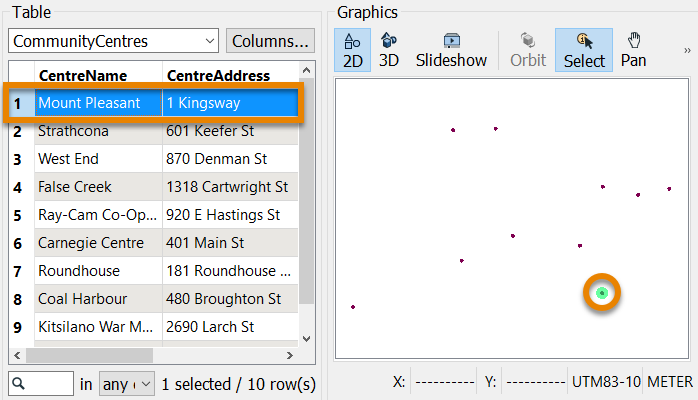This screenshot has height=400, width=698.
Task: Click the table scroll up arrow
Action: click(306, 70)
